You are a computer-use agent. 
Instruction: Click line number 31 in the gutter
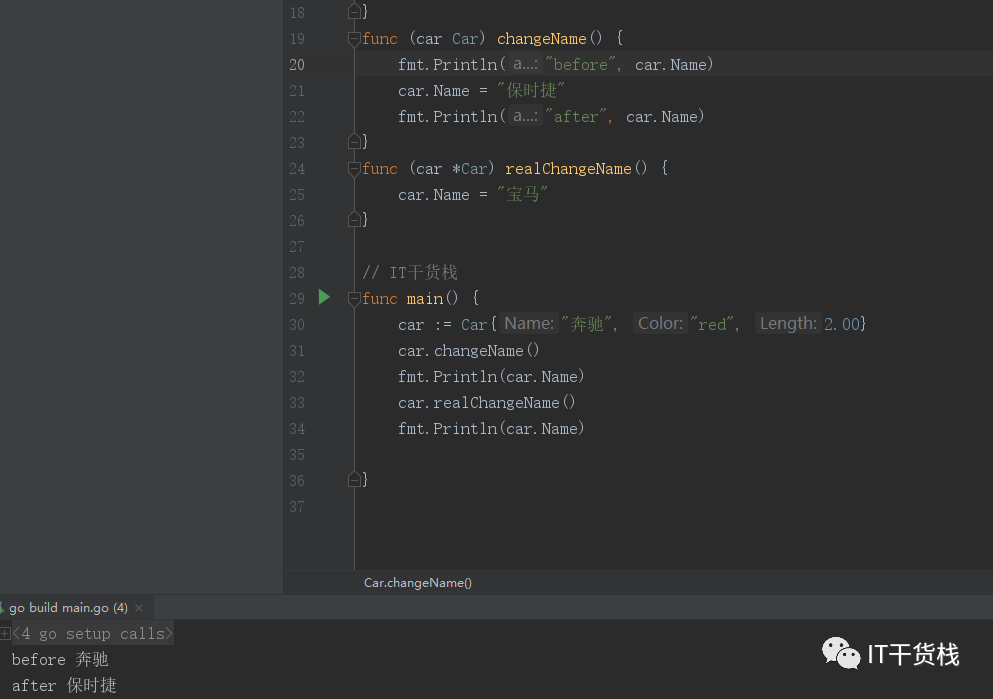coord(297,351)
